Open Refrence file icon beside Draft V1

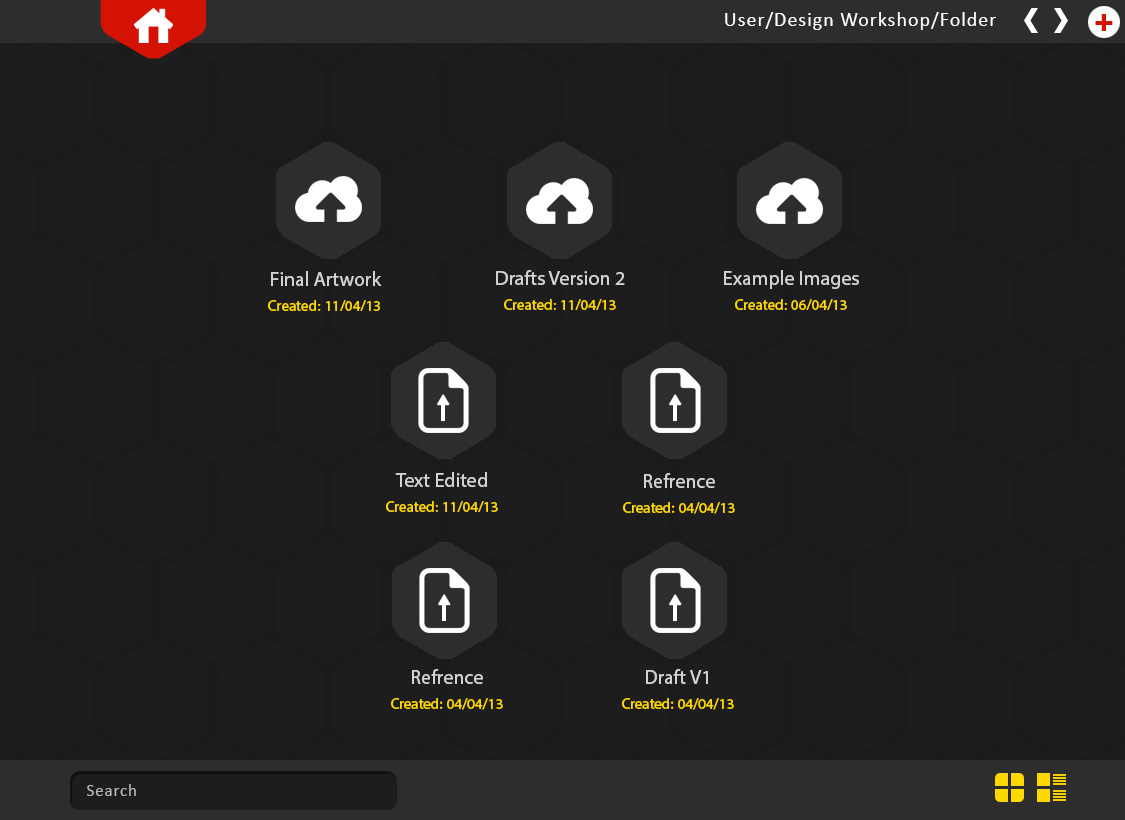[444, 600]
